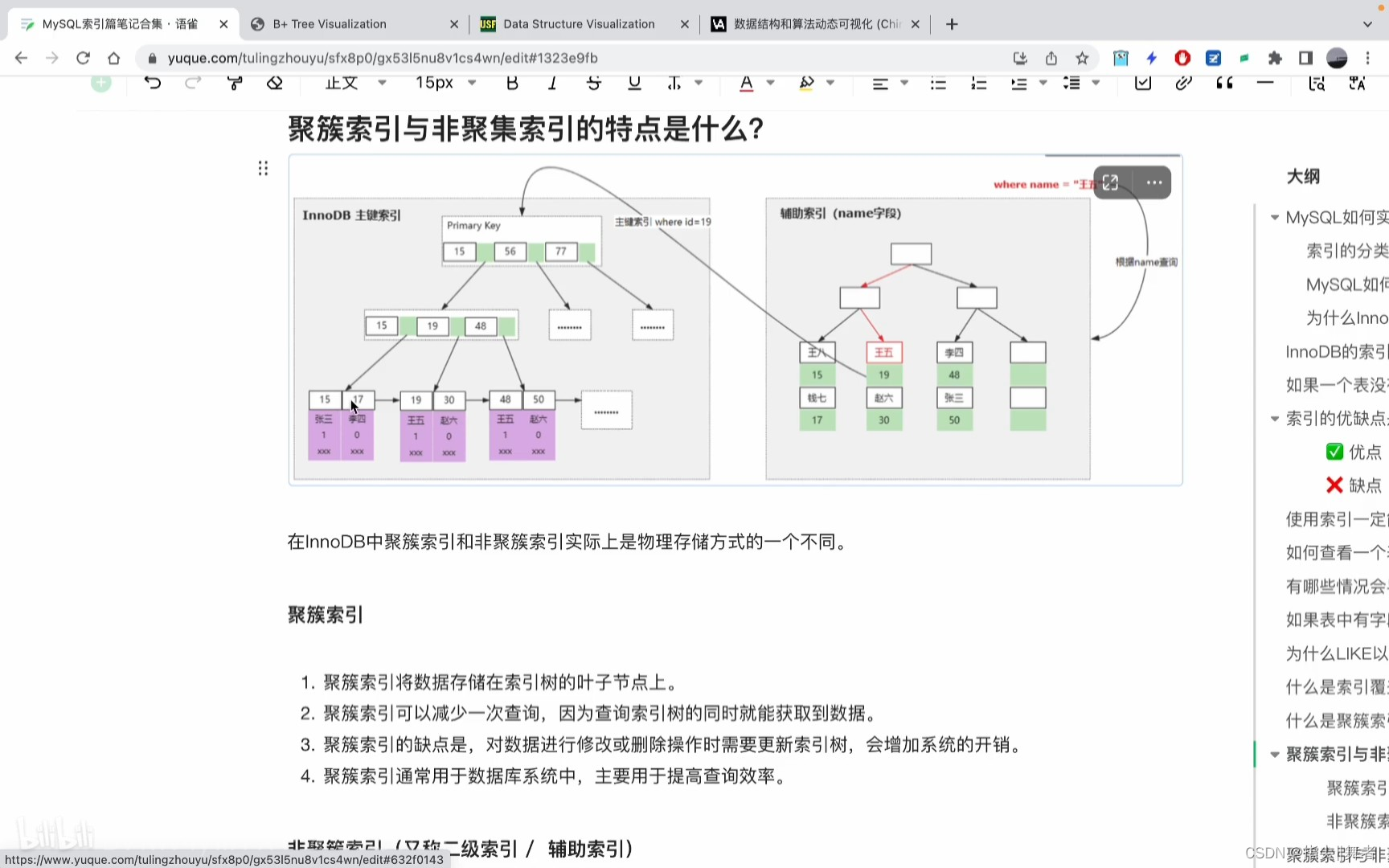This screenshot has height=868, width=1389.
Task: Click the find and replace icon
Action: tap(1317, 82)
